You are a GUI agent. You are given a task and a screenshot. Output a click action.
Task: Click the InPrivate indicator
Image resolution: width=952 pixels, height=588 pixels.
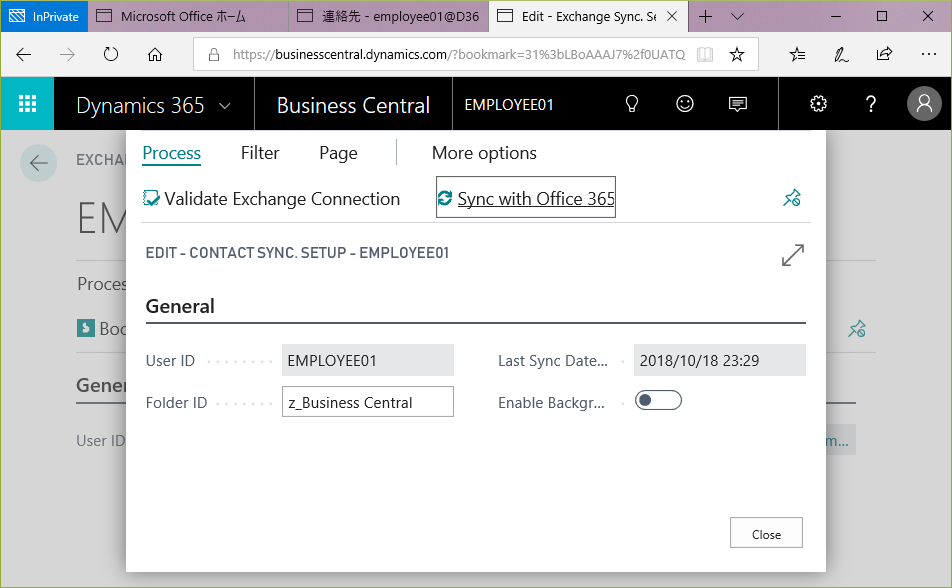click(44, 16)
